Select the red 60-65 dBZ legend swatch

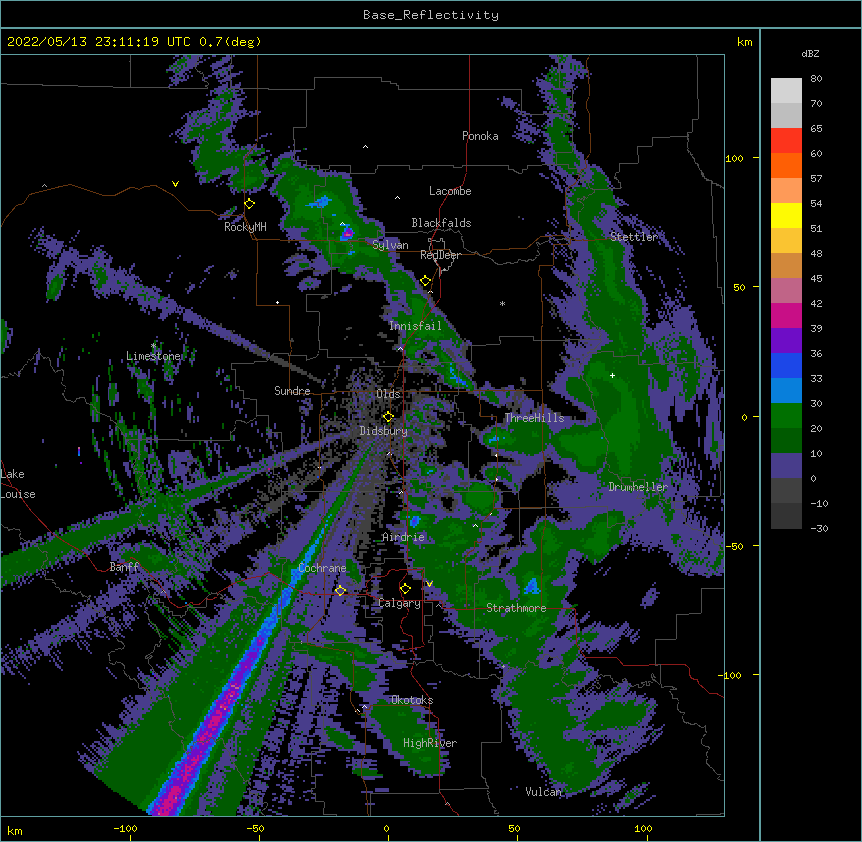786,141
